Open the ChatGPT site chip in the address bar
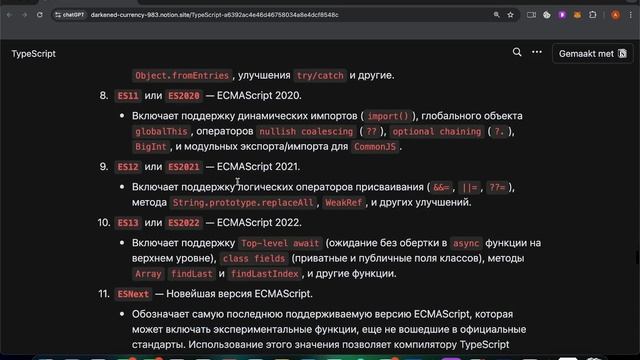The height and width of the screenshot is (360, 640). pyautogui.click(x=69, y=15)
